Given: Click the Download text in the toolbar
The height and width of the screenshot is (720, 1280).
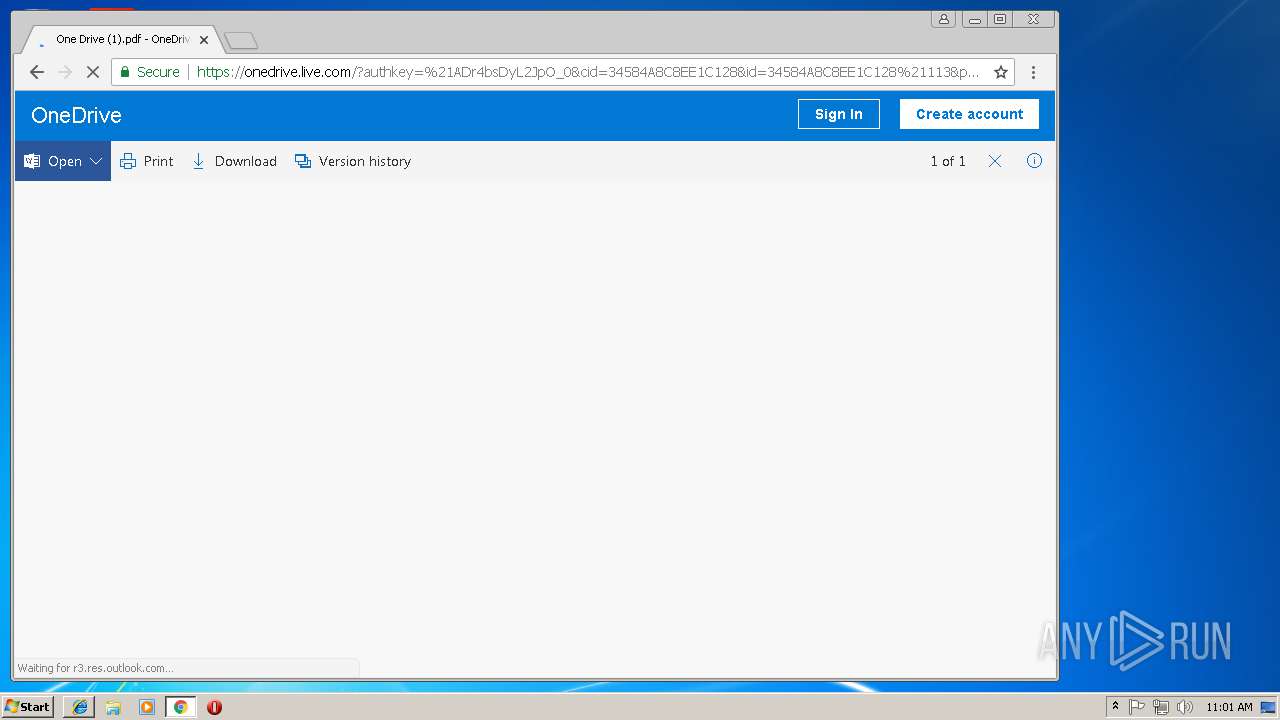Looking at the screenshot, I should [245, 161].
